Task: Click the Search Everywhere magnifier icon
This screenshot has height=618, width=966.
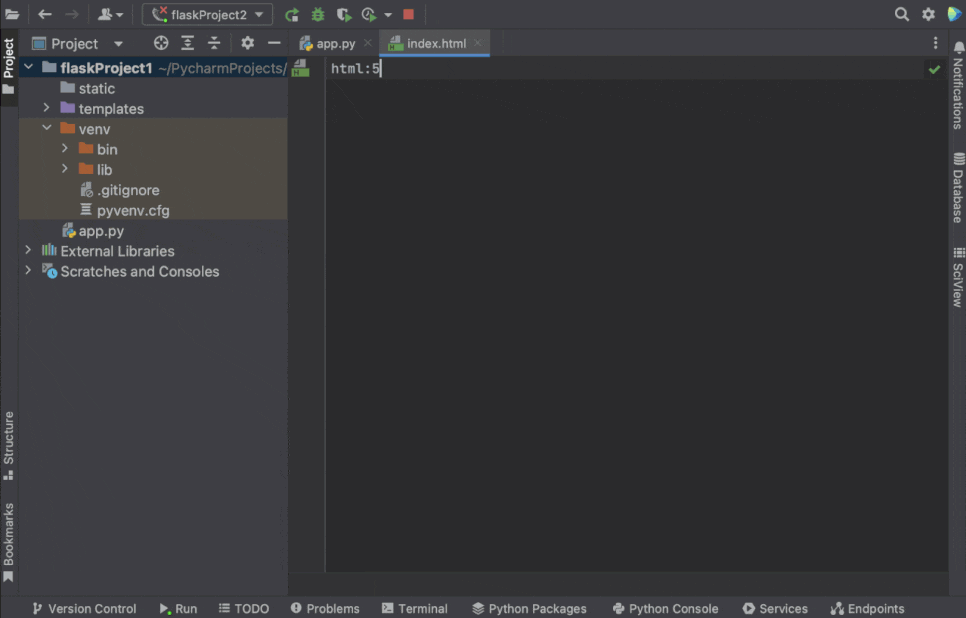Action: (x=901, y=14)
